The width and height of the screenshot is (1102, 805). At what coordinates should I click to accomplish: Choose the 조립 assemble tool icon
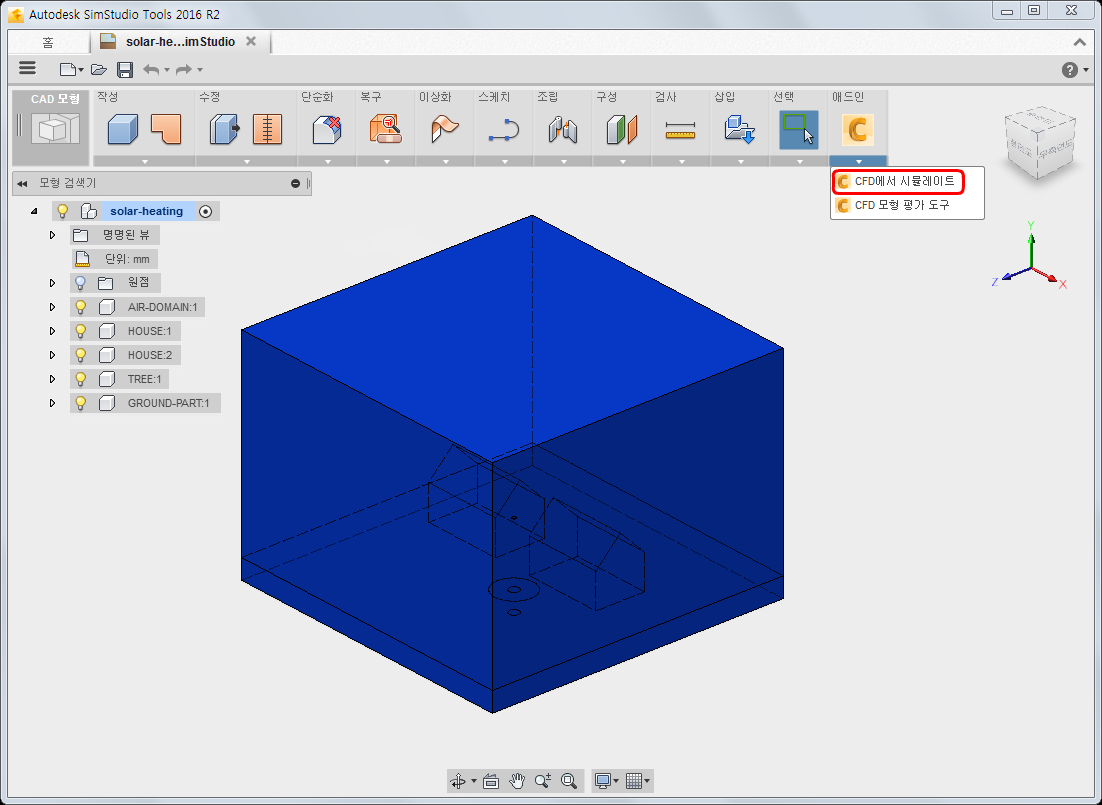pos(563,130)
